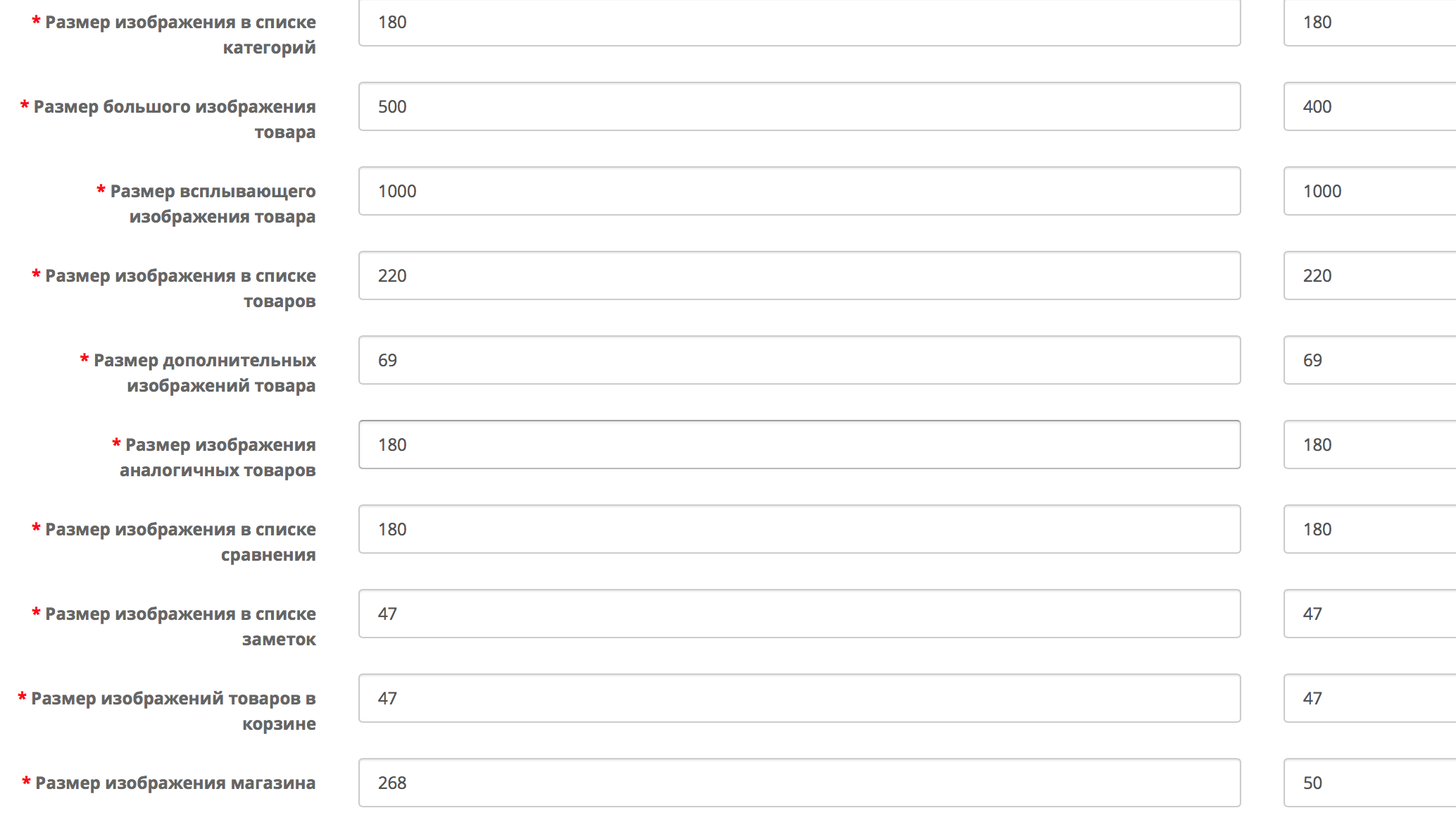Click category list image width field

pos(799,23)
